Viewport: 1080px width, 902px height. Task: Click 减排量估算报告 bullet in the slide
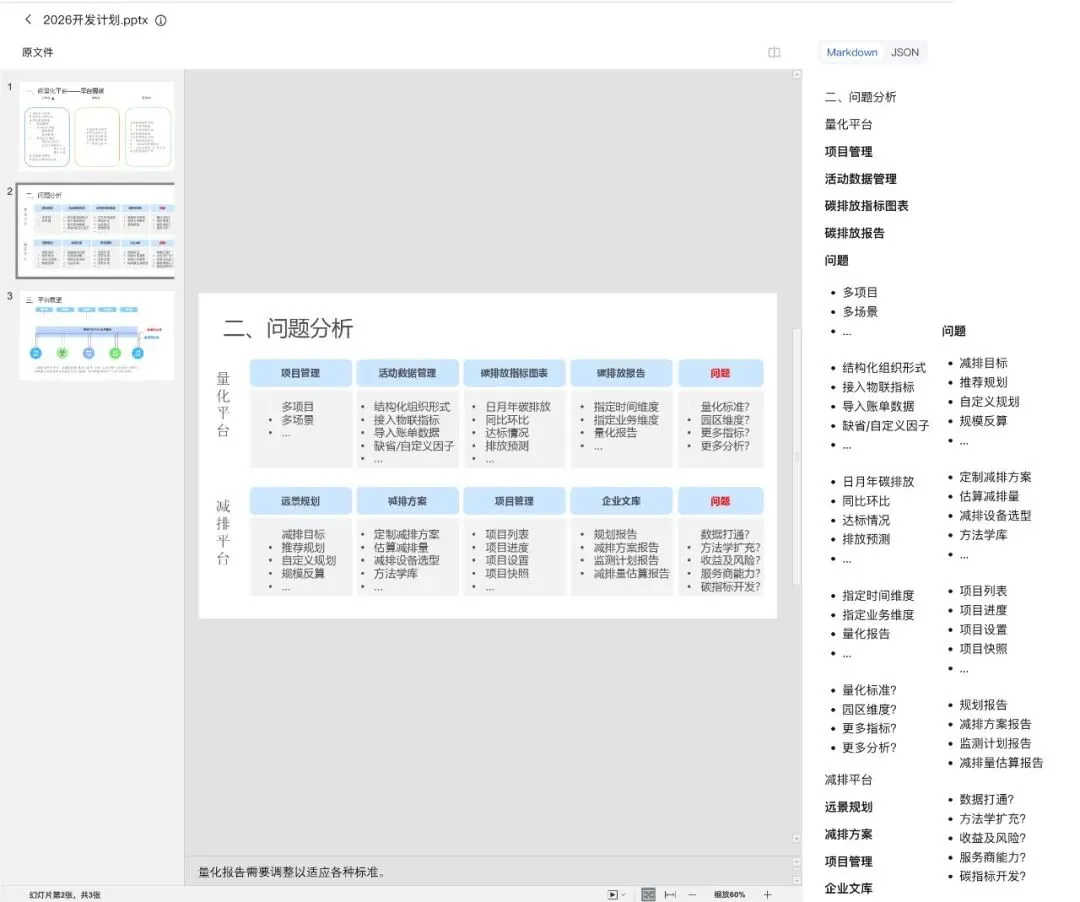(x=632, y=574)
